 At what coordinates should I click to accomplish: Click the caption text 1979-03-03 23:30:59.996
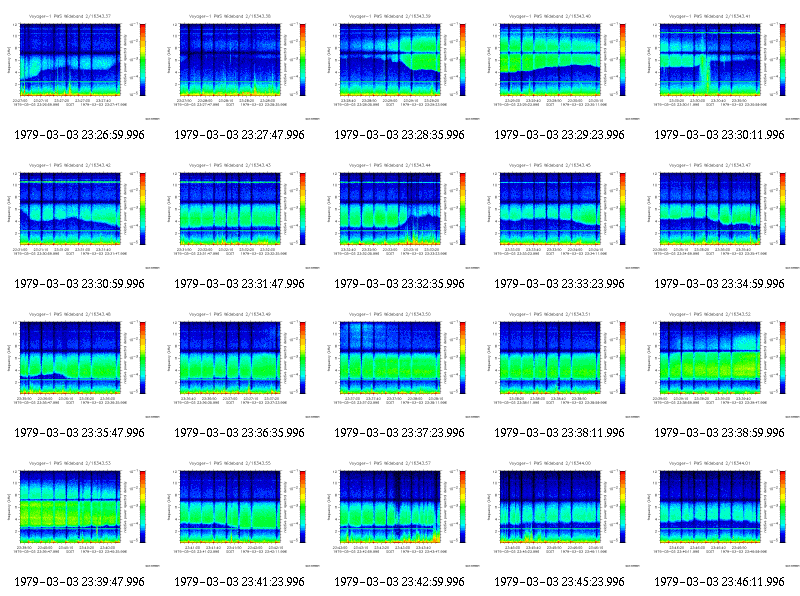[80, 284]
